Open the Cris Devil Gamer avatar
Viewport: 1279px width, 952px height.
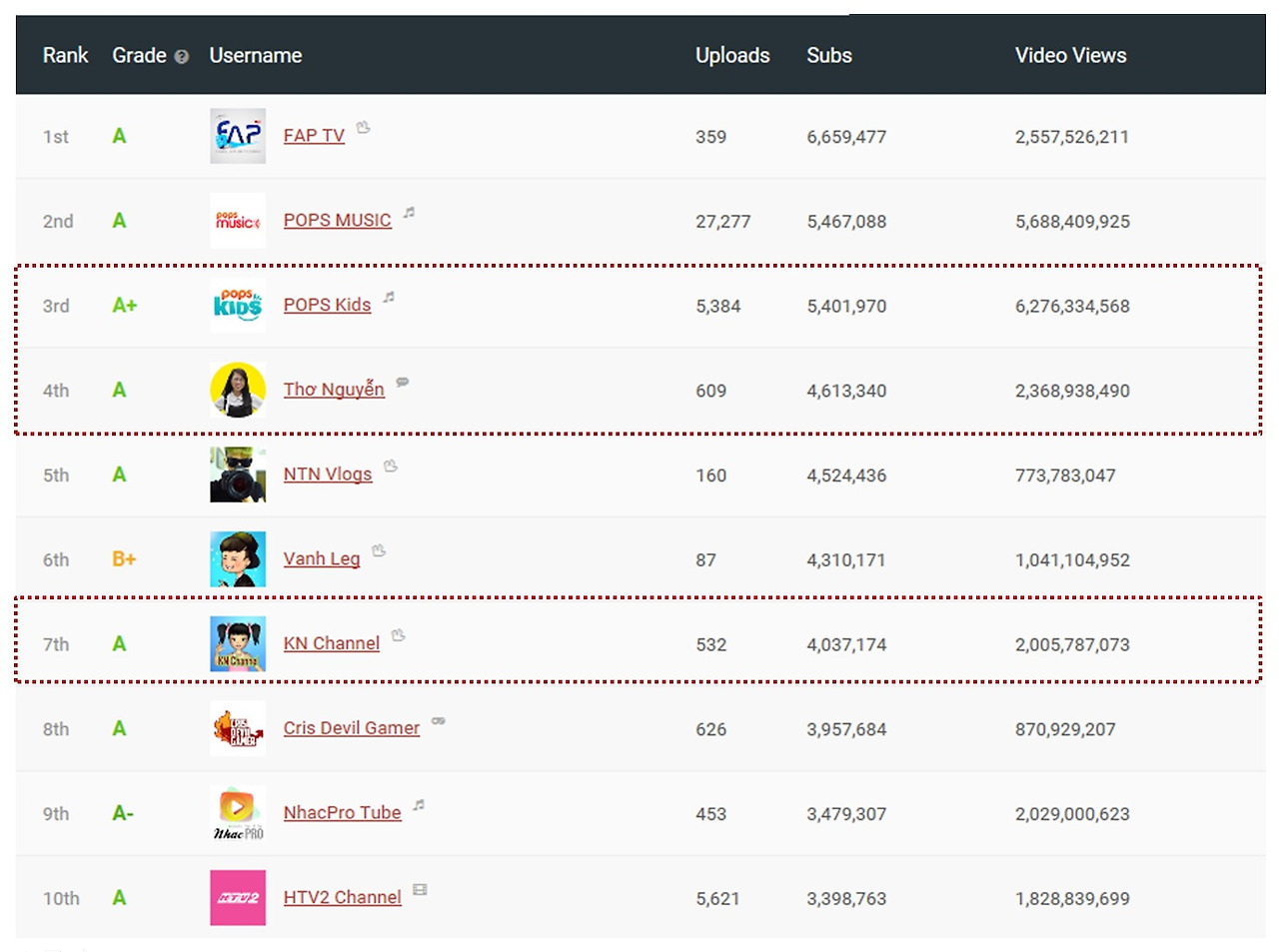238,728
